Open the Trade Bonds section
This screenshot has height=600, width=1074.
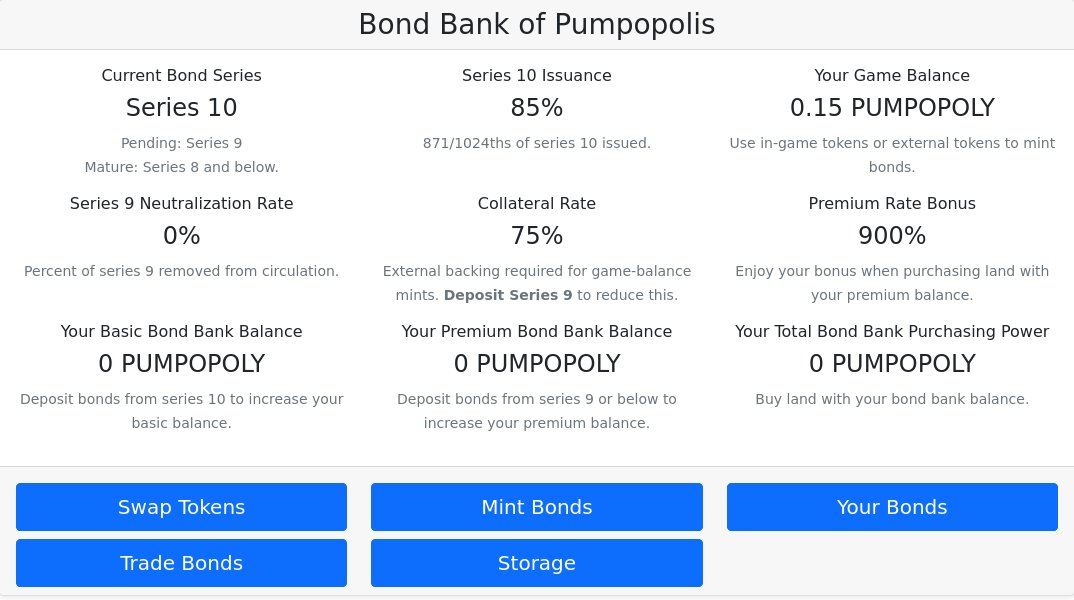[x=182, y=563]
